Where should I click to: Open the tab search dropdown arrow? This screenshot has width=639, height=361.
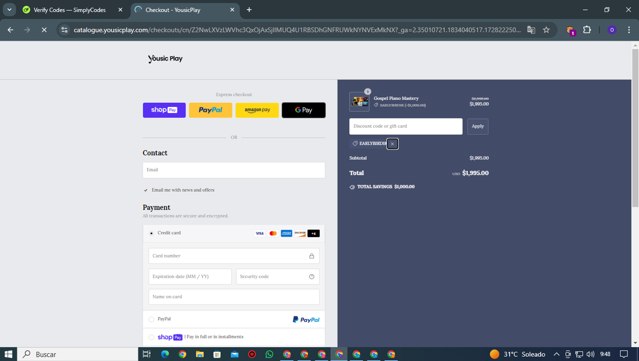point(9,10)
